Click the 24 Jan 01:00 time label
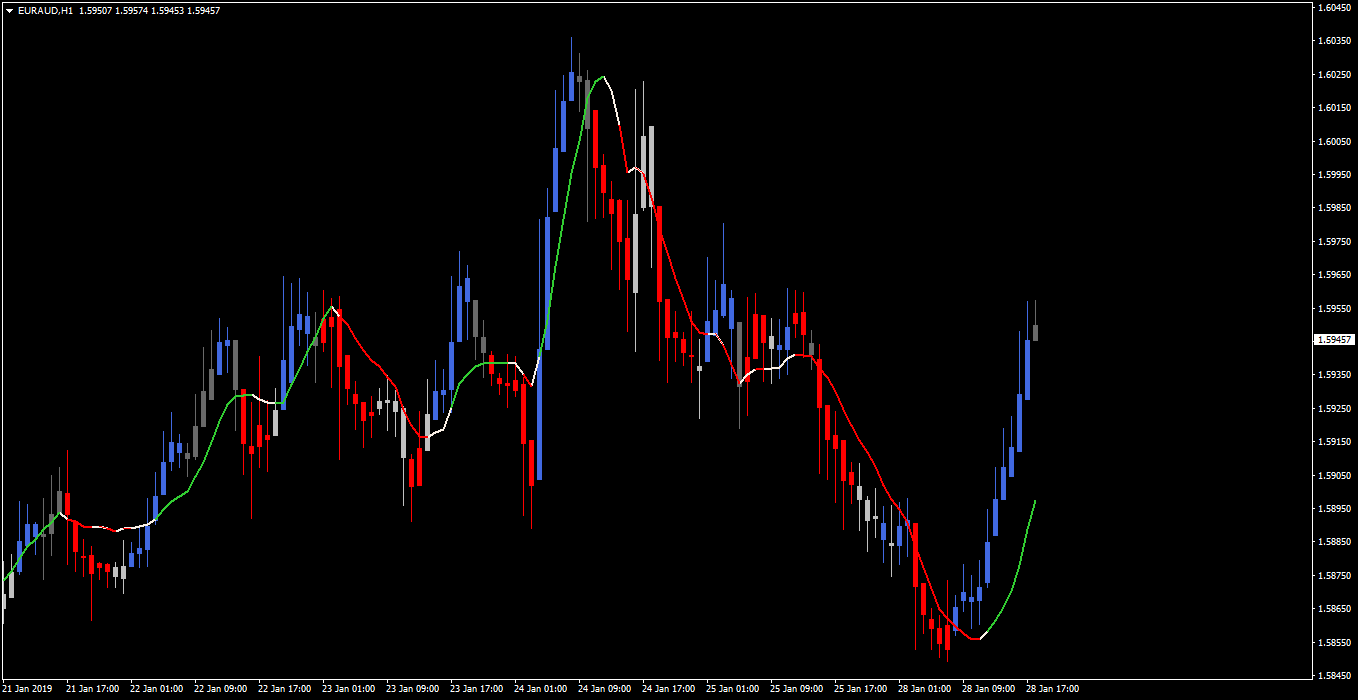 (x=541, y=689)
